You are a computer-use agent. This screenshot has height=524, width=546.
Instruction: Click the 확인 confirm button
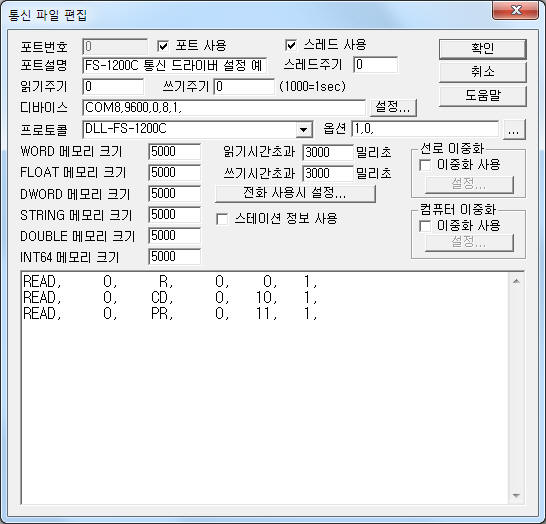[x=482, y=48]
